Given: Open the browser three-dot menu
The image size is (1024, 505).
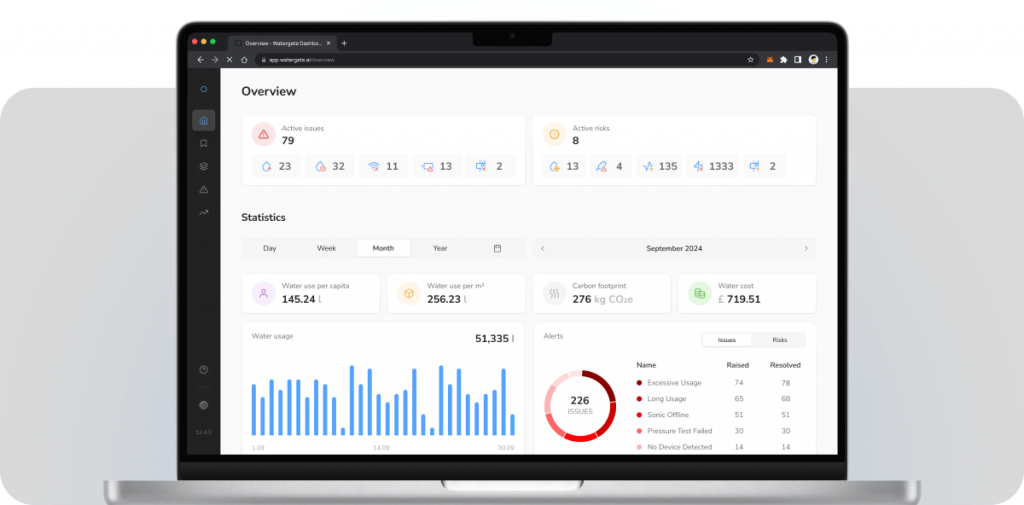Looking at the screenshot, I should pos(827,60).
